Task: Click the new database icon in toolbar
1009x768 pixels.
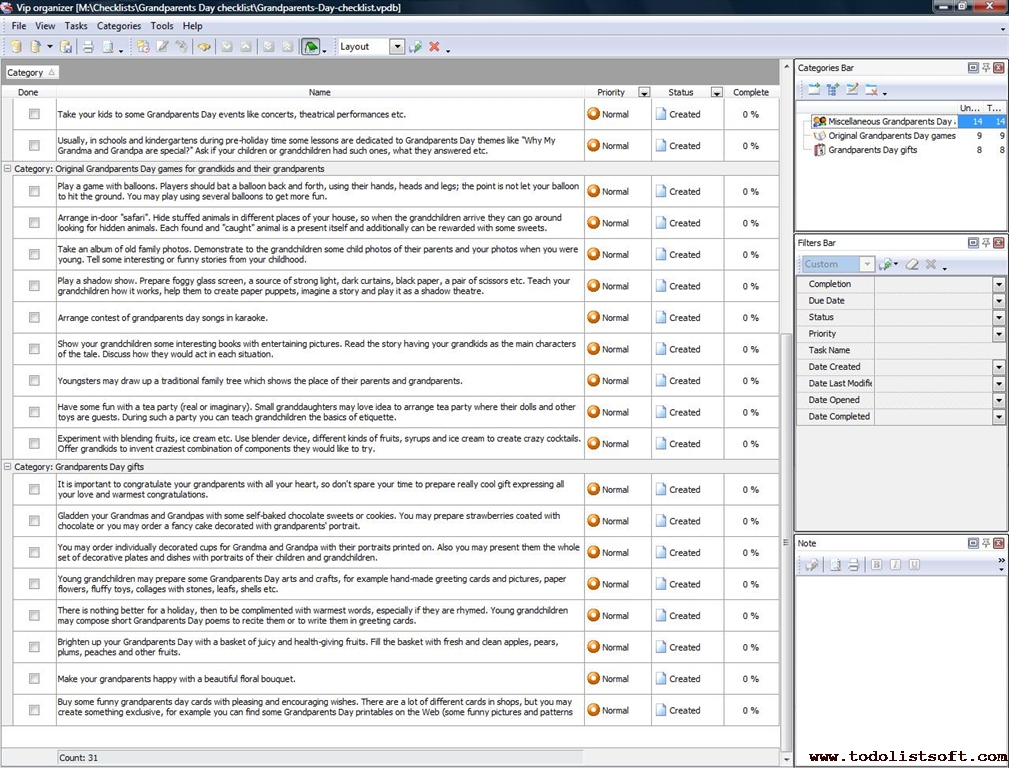Action: (x=16, y=47)
